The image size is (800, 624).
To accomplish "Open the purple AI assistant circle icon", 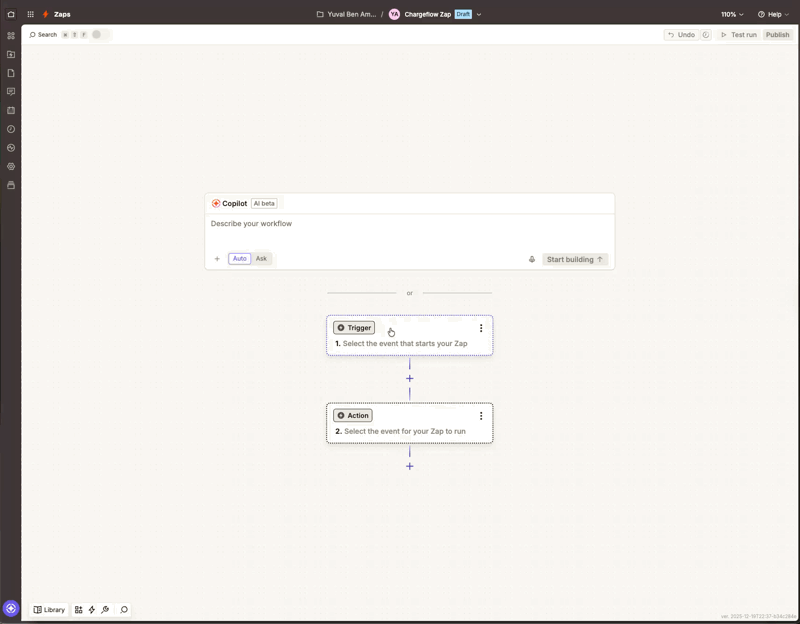I will 11,608.
